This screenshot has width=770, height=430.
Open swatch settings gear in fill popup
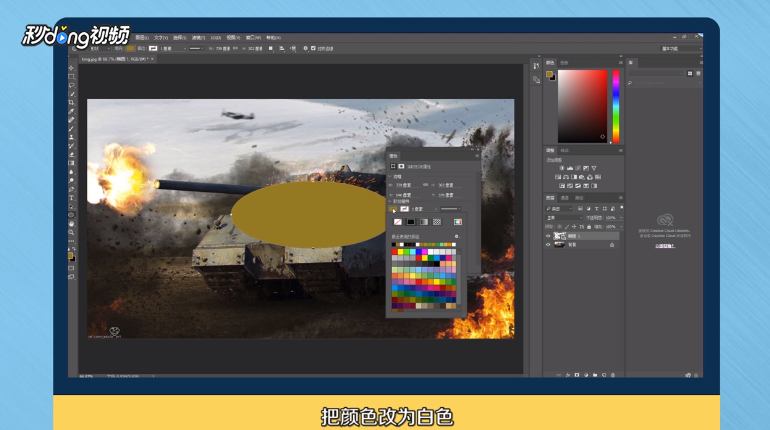tap(457, 237)
